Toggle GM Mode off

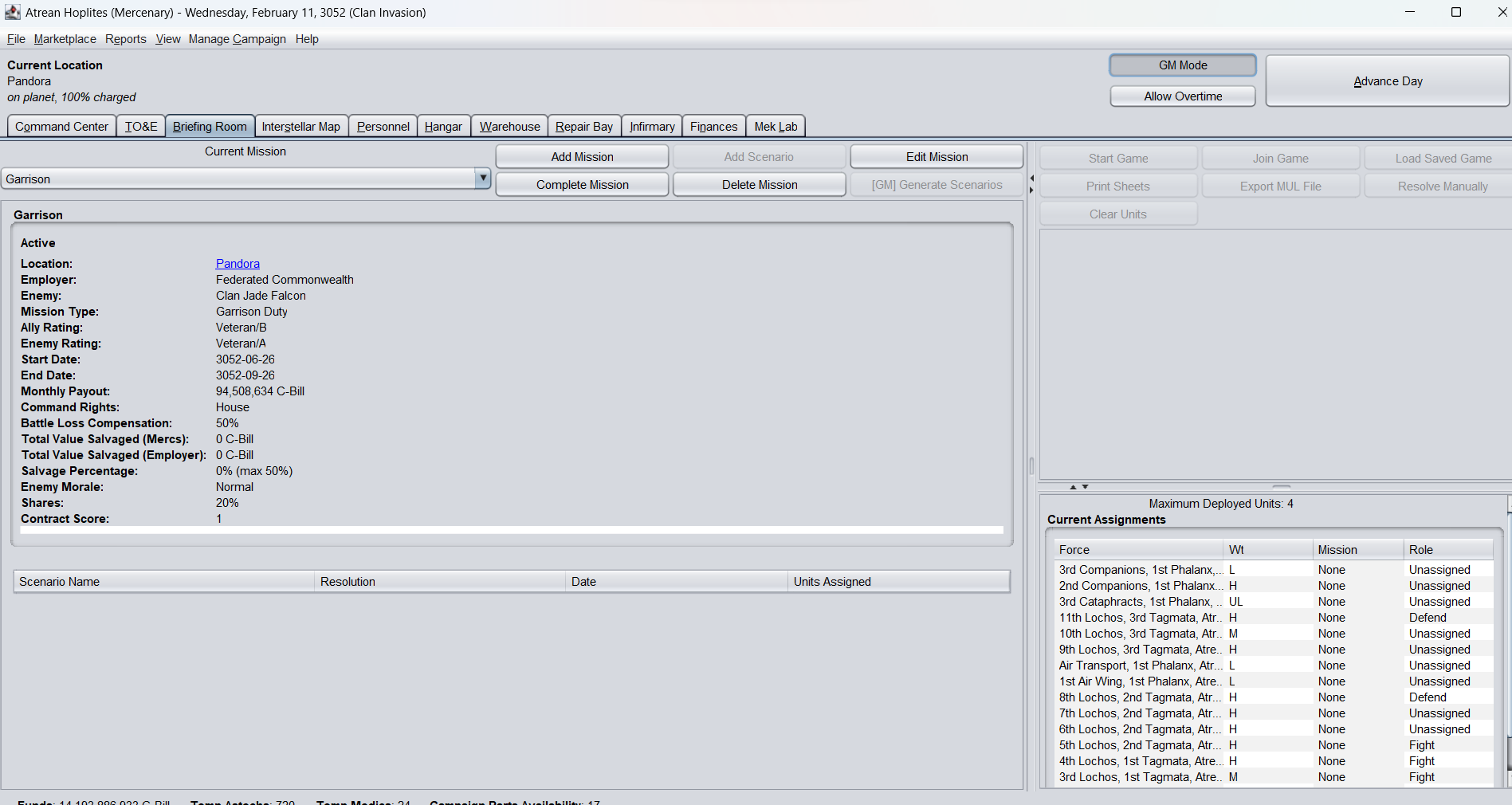(x=1182, y=65)
